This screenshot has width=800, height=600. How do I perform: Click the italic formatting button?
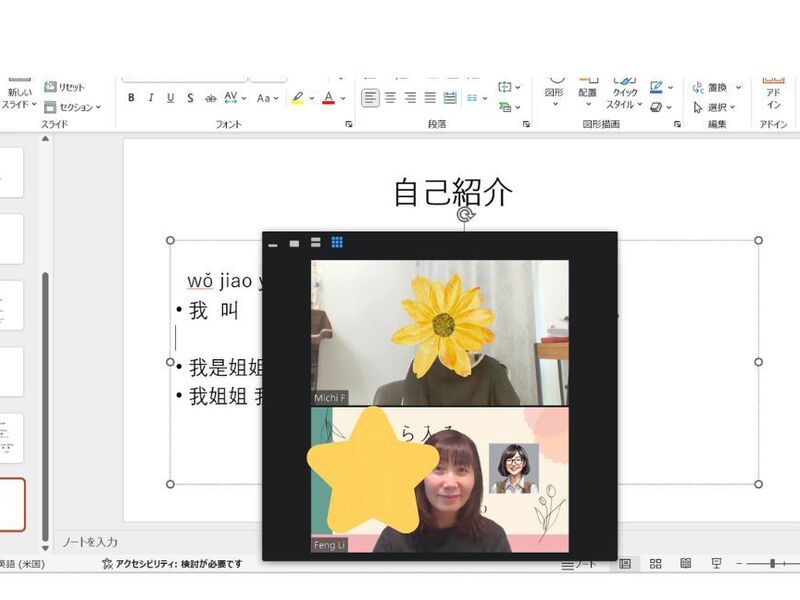point(151,98)
